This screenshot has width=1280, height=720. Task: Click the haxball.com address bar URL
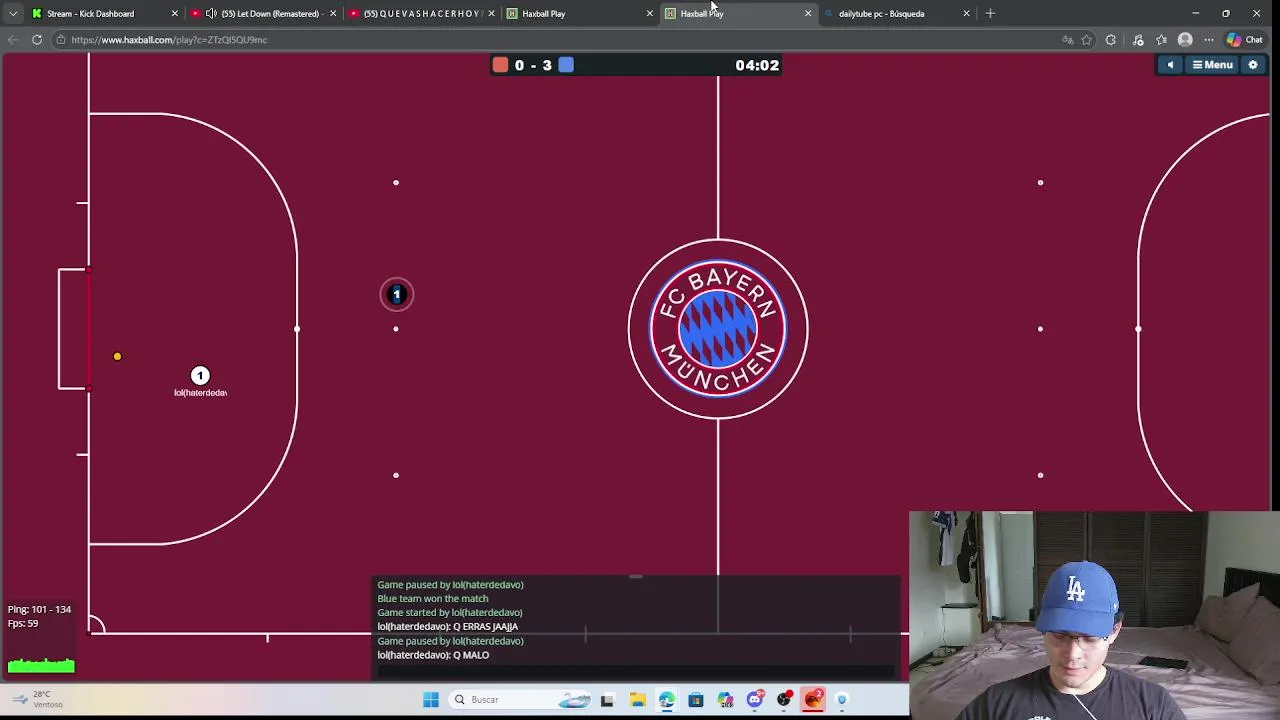coord(169,40)
